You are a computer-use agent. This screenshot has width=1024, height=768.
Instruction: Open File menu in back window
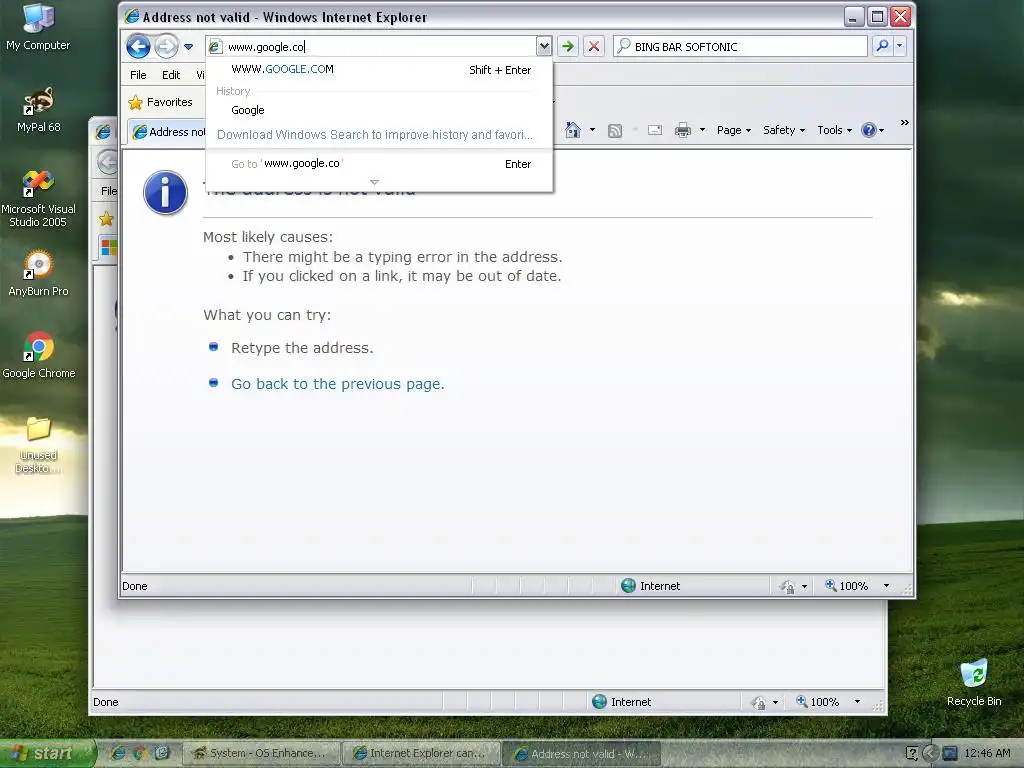108,191
